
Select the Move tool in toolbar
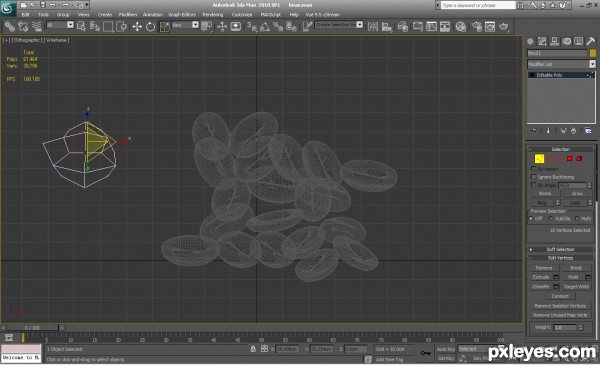tap(137, 26)
